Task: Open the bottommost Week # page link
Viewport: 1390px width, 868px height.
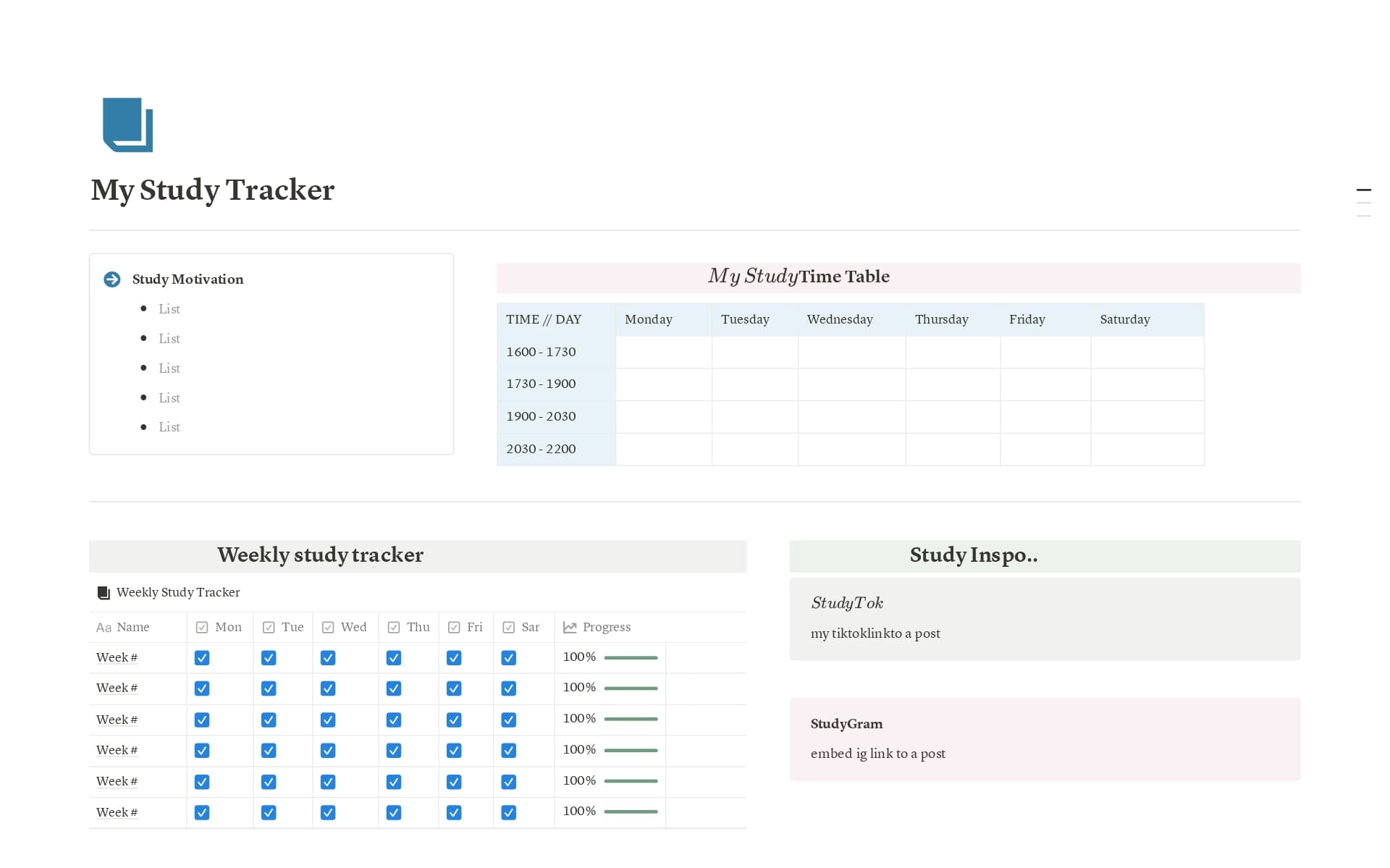Action: 117,813
